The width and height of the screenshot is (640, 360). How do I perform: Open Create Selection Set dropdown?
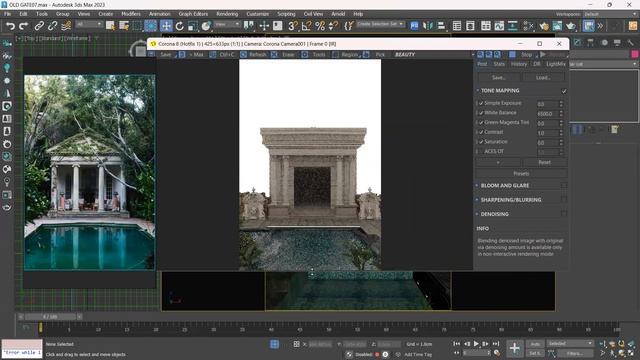pos(380,24)
